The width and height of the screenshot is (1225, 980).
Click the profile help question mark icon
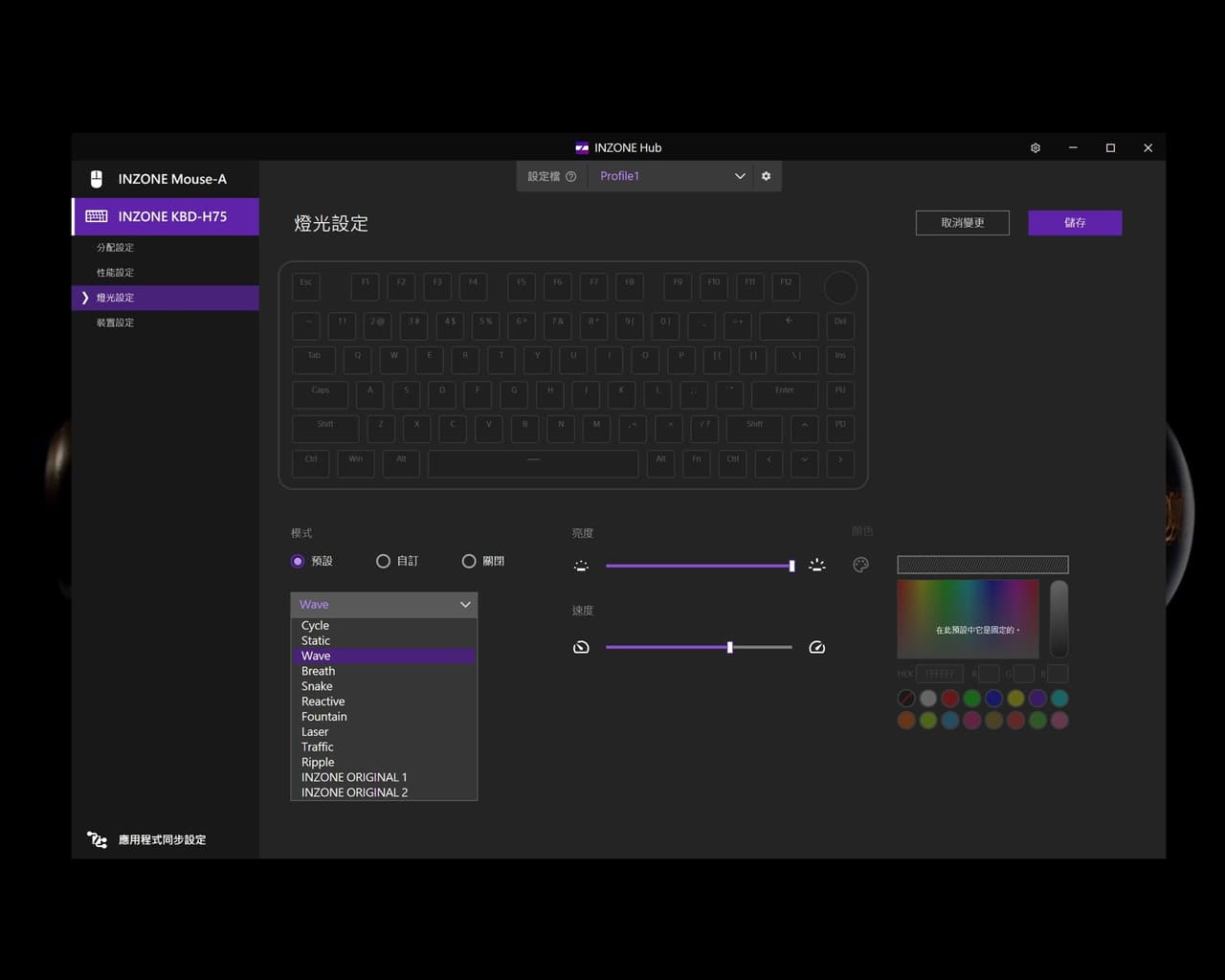[x=570, y=176]
